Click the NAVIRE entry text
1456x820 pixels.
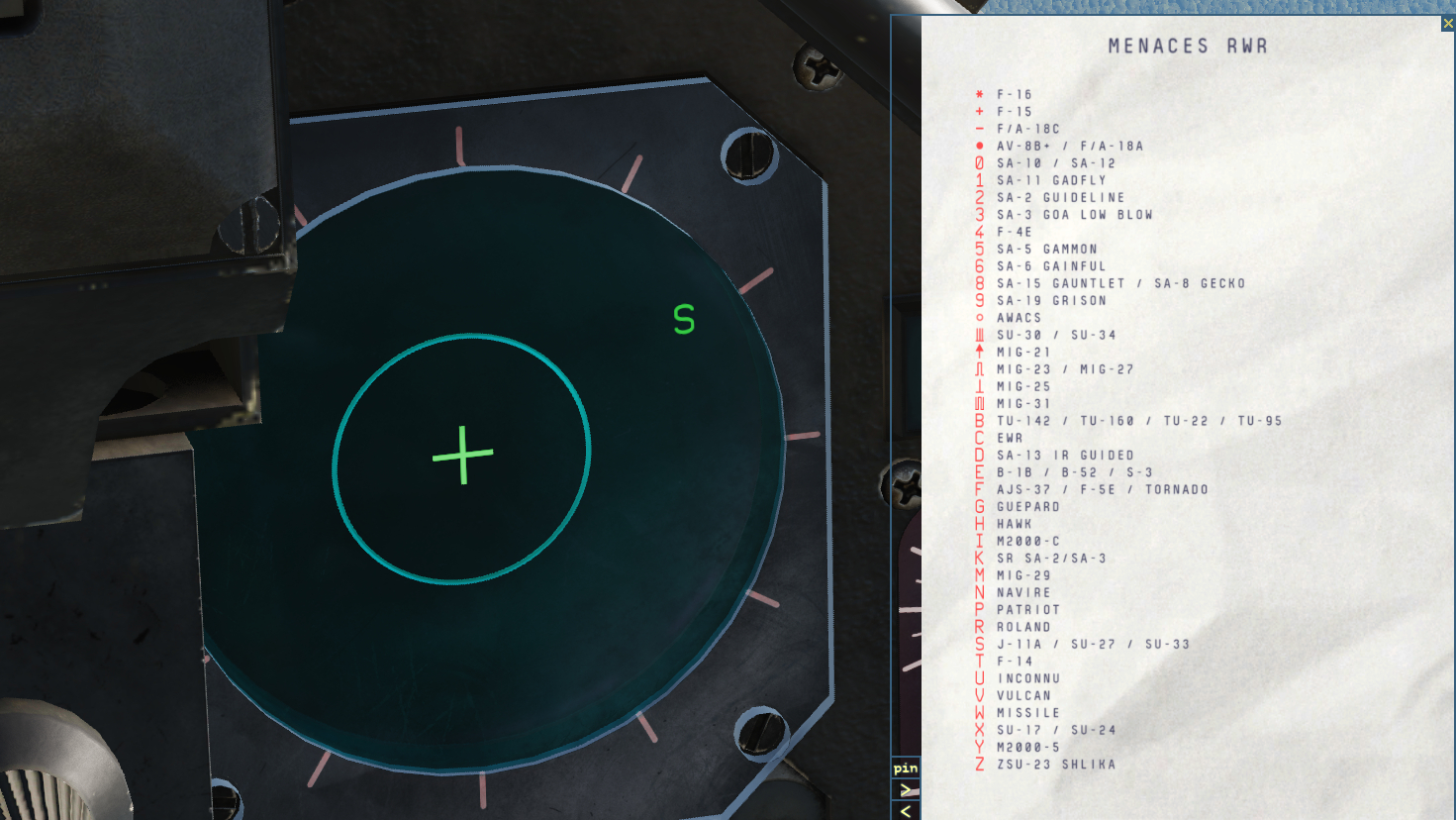click(1023, 592)
